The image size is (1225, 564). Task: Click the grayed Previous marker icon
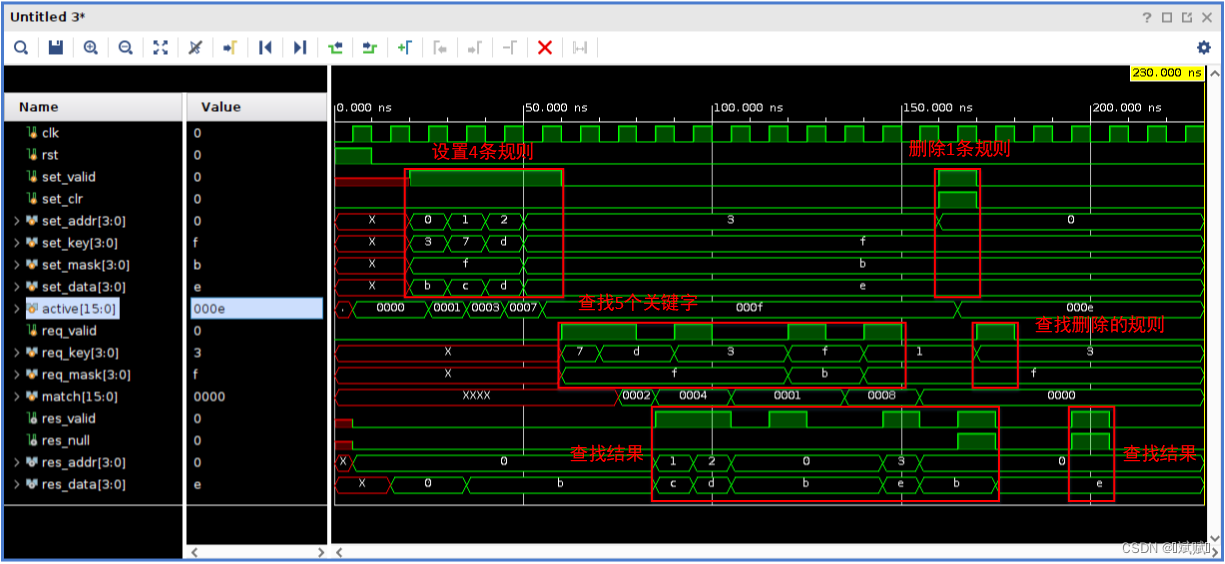pos(439,47)
